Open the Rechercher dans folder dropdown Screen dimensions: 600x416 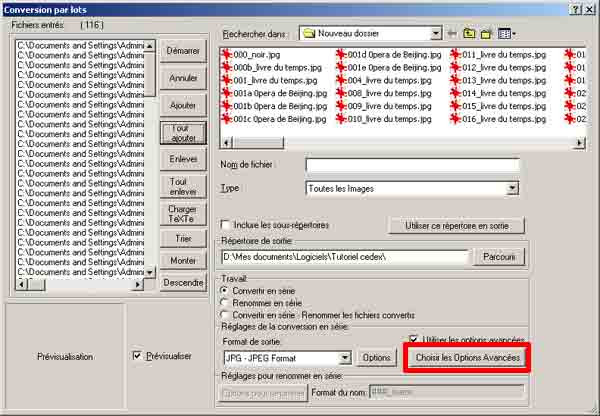[437, 34]
